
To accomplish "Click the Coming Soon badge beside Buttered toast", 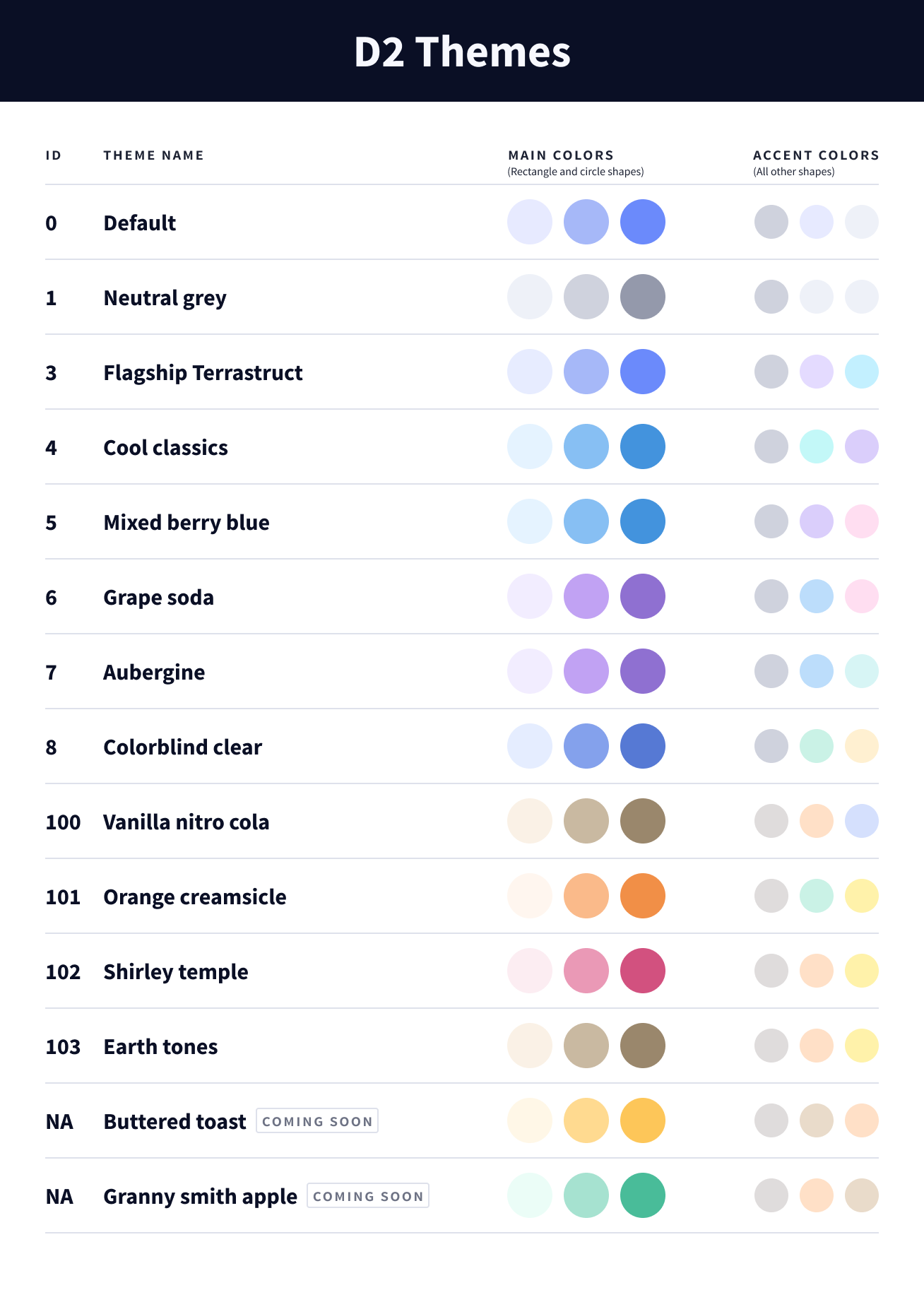I will tap(317, 1121).
